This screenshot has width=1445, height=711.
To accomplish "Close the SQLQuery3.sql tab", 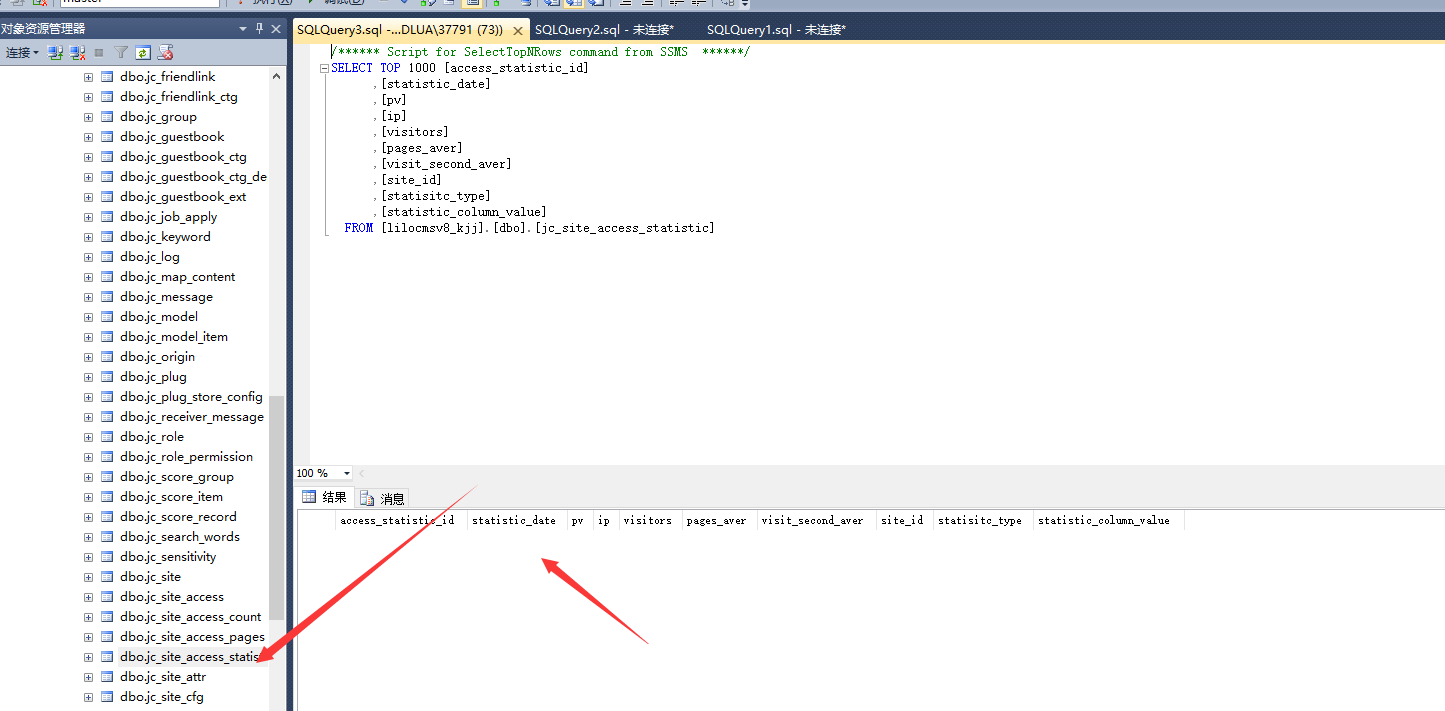I will [520, 30].
